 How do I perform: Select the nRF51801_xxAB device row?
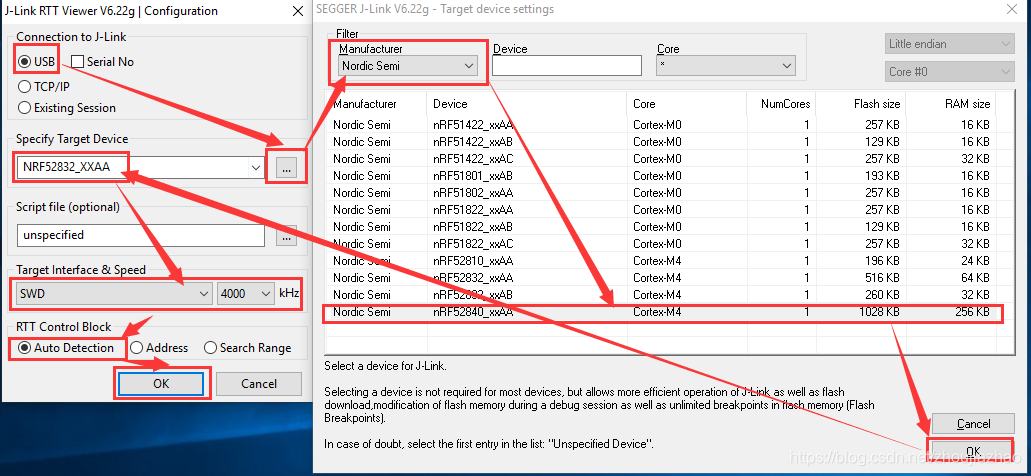pyautogui.click(x=661, y=176)
